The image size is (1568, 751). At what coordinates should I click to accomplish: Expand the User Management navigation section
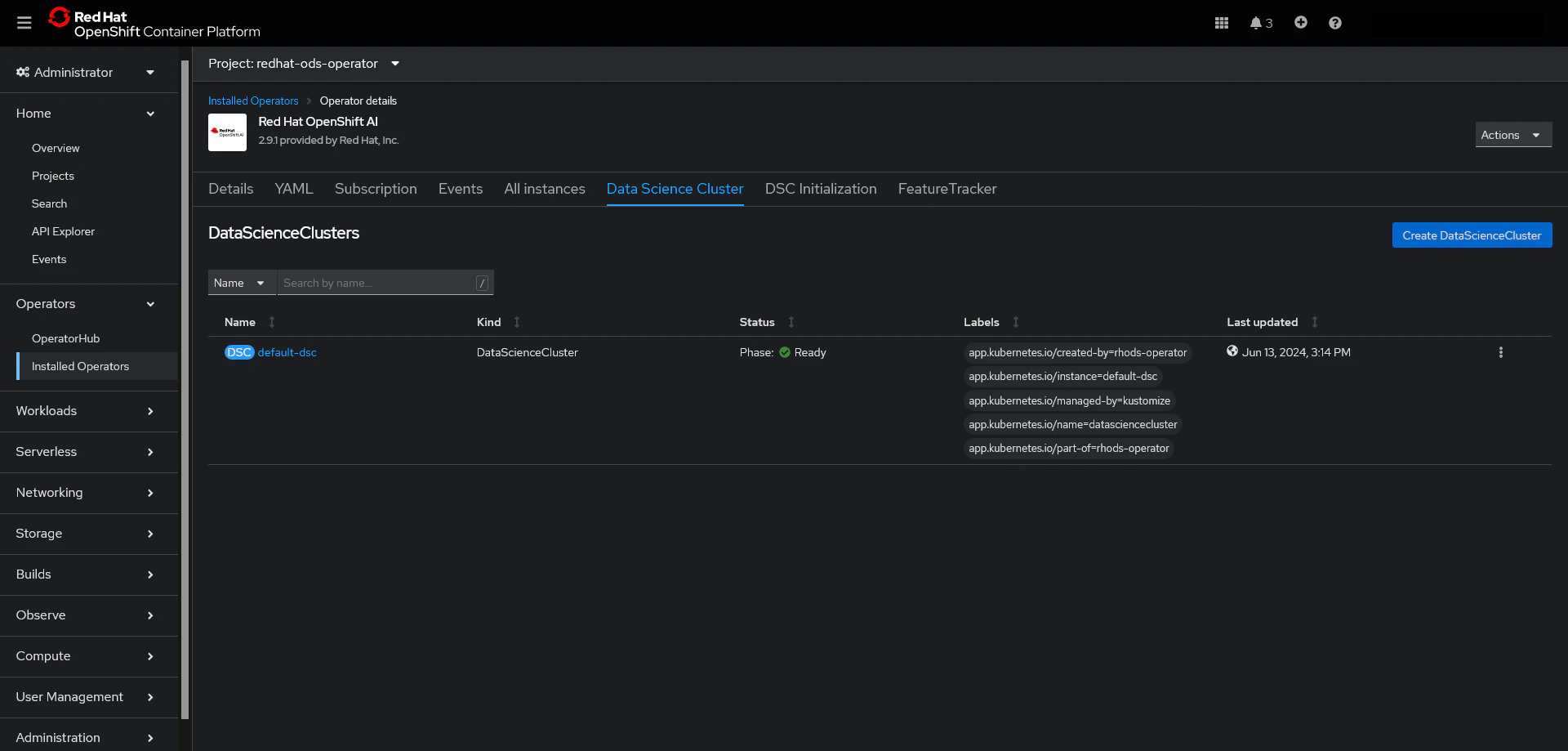click(x=89, y=697)
